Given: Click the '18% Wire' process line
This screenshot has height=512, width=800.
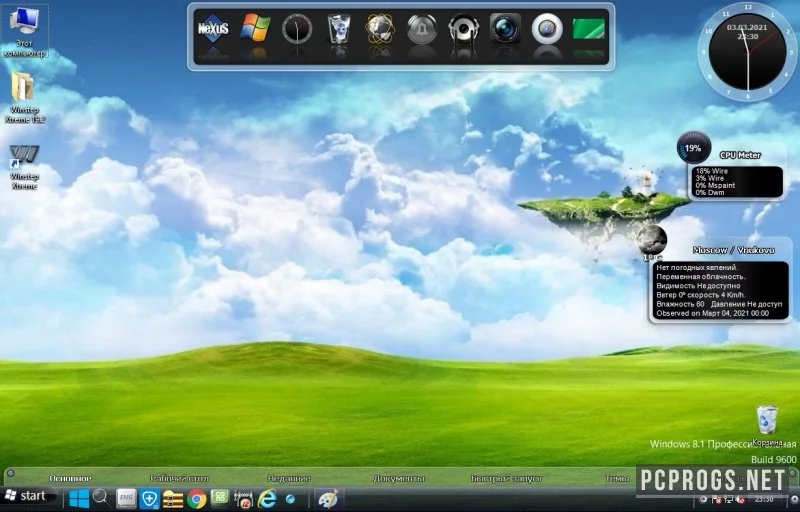Looking at the screenshot, I should coord(712,171).
